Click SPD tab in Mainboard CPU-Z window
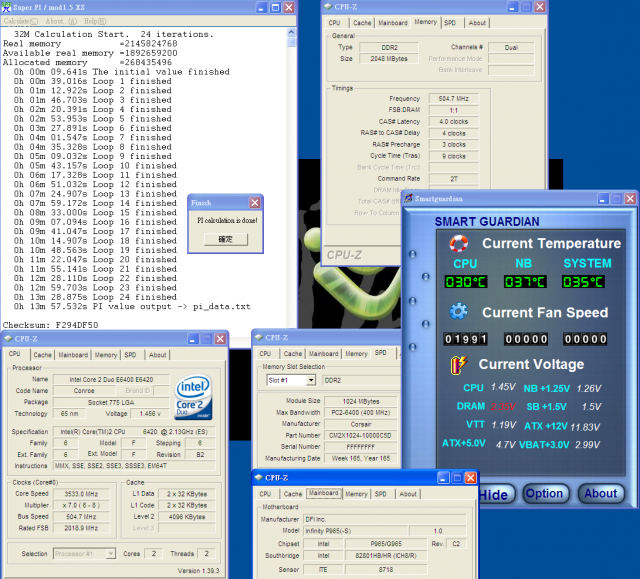This screenshot has height=579, width=640. pyautogui.click(x=380, y=494)
